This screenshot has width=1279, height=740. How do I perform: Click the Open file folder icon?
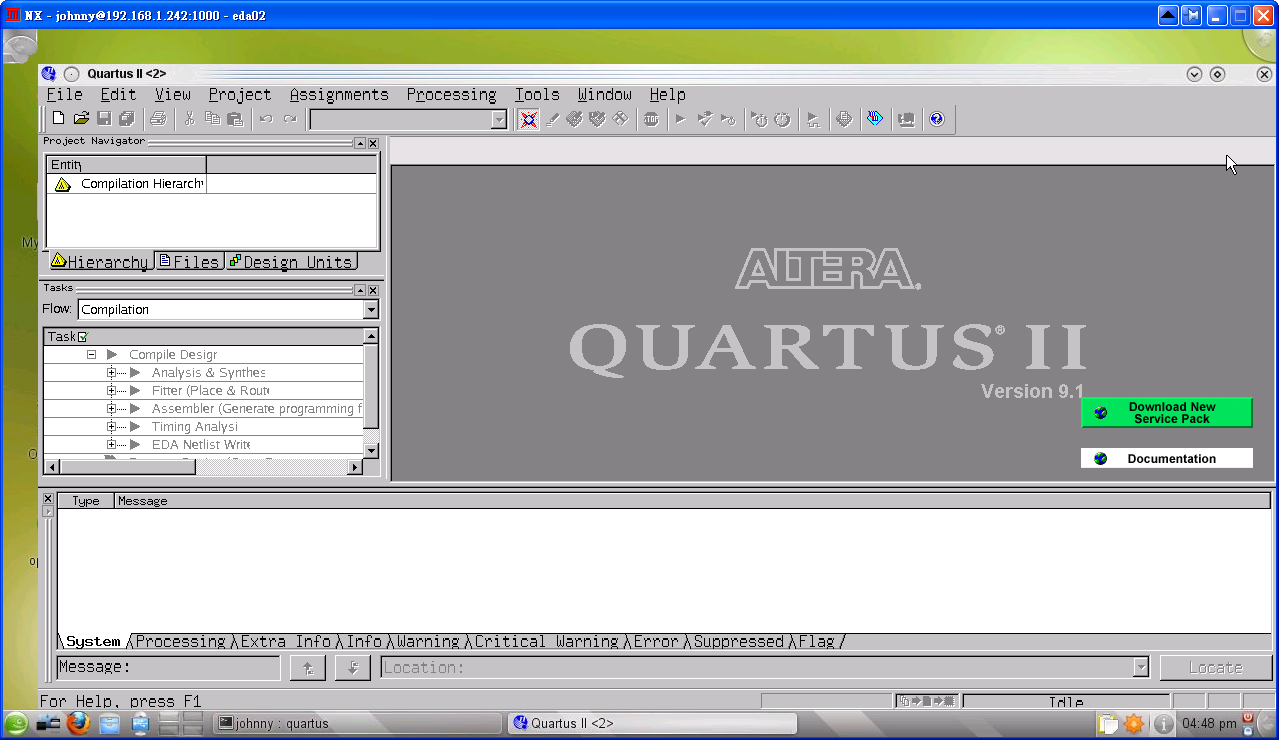82,119
